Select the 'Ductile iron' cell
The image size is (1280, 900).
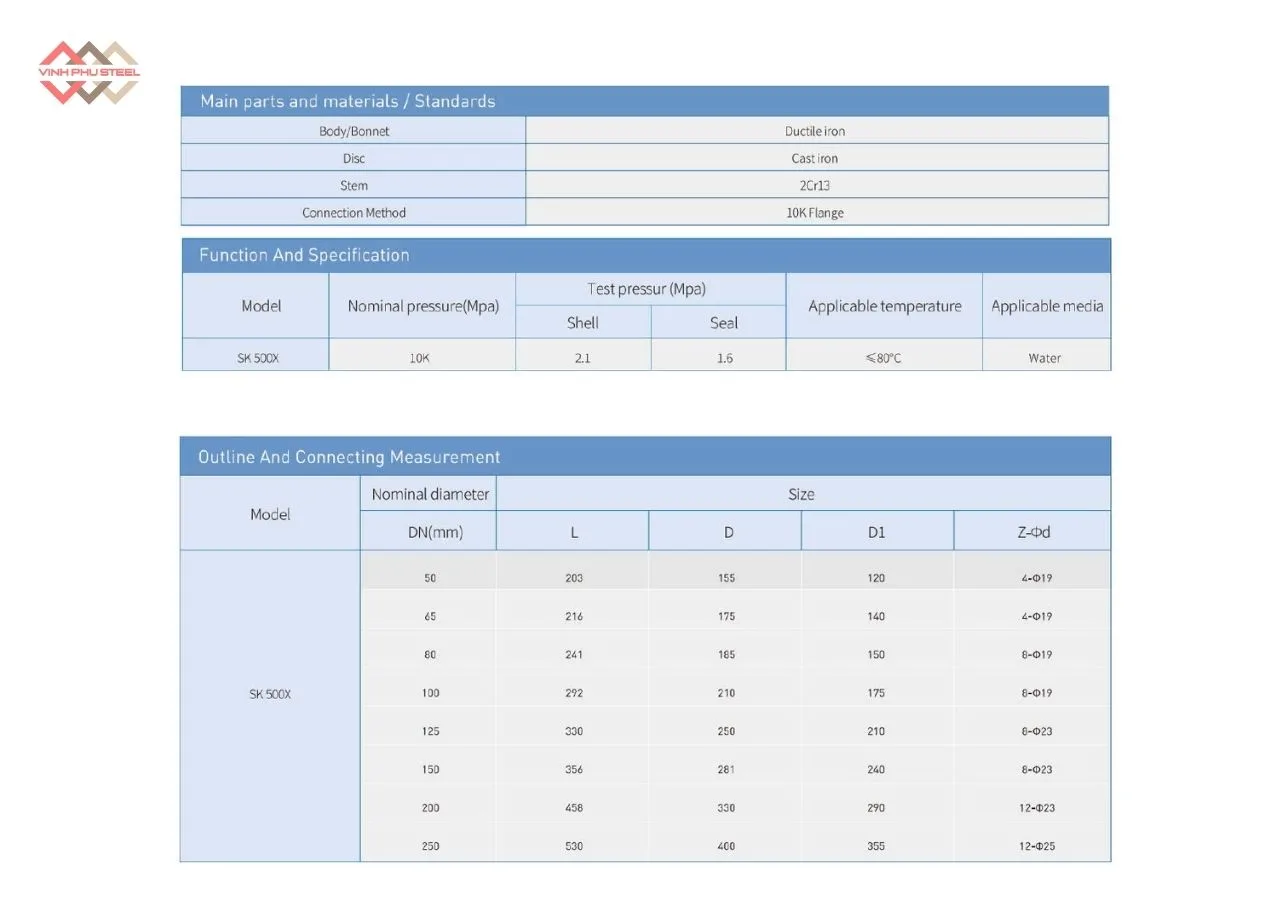(x=815, y=131)
